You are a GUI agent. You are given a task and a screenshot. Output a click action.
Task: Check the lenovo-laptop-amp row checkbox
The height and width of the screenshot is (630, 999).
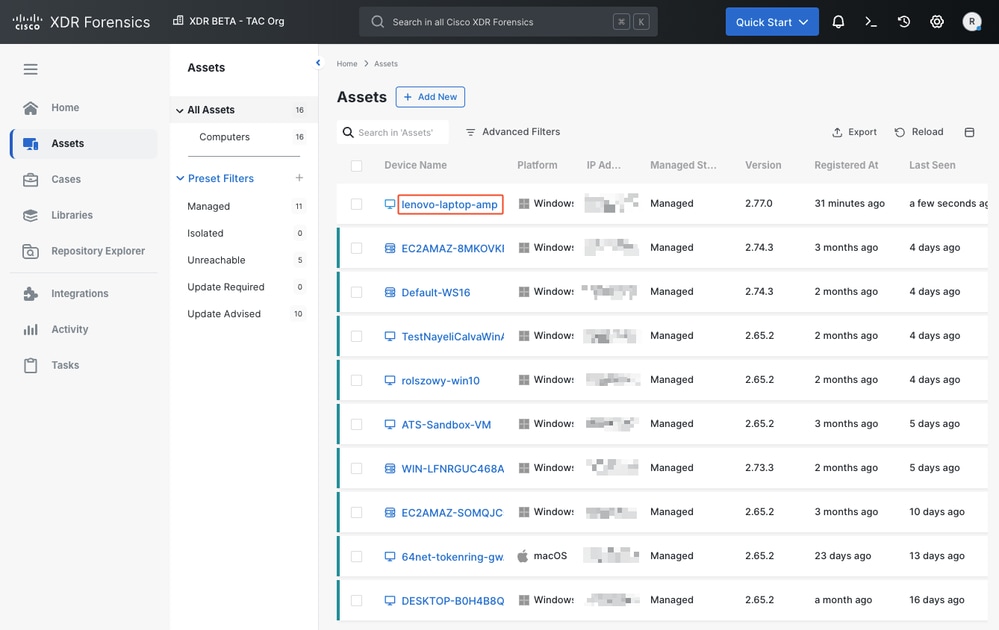click(x=356, y=204)
